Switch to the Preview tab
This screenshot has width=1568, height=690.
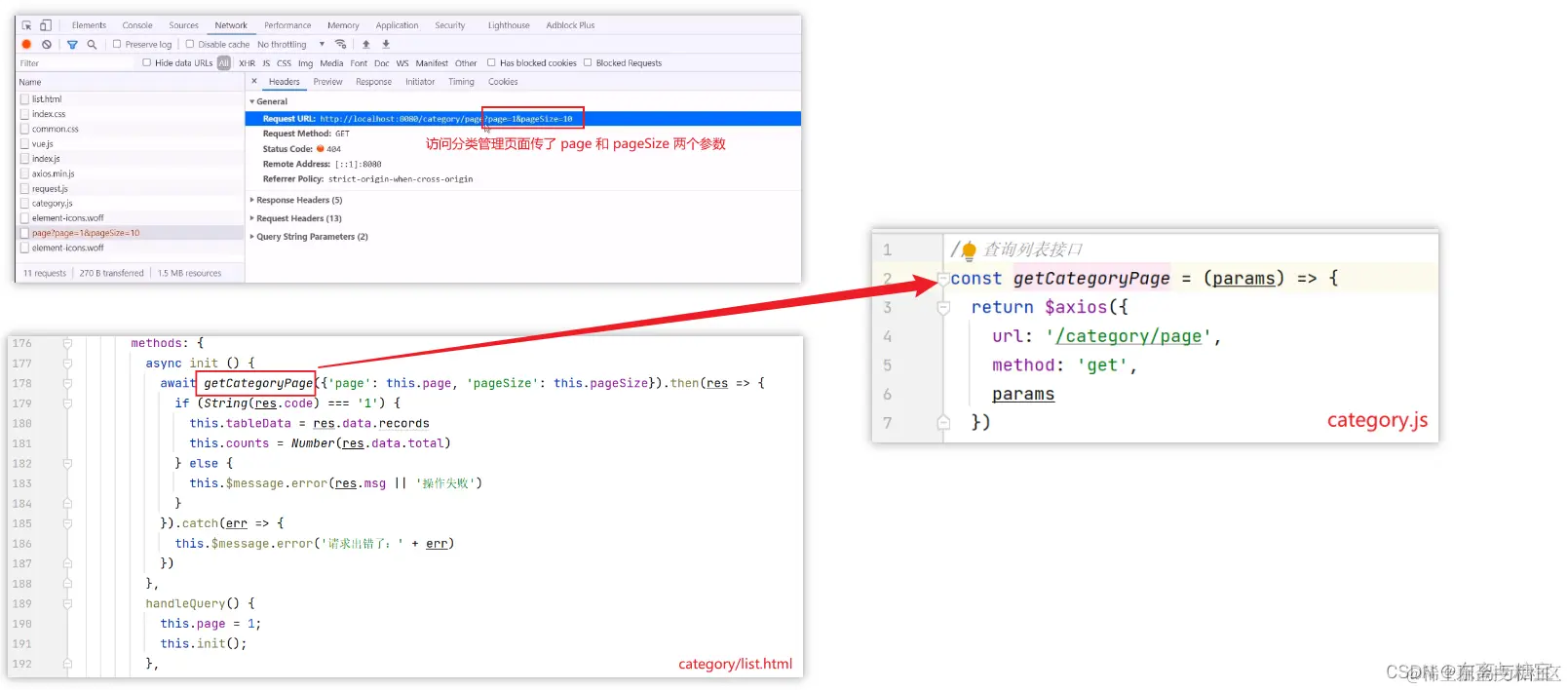tap(327, 82)
